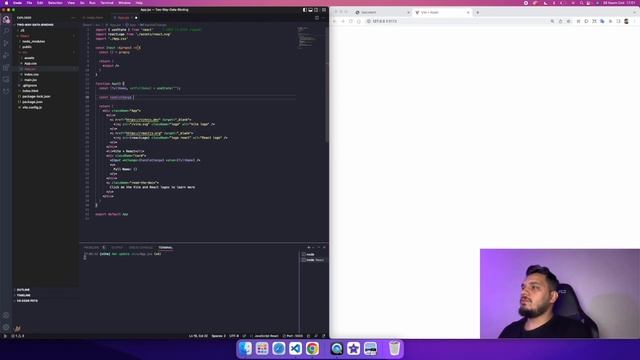Open the Extensions view in activity bar
The width and height of the screenshot is (640, 360).
[x=6, y=67]
